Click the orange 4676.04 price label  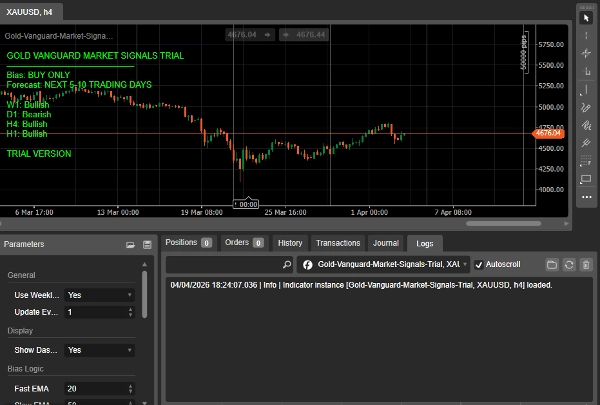pyautogui.click(x=548, y=133)
